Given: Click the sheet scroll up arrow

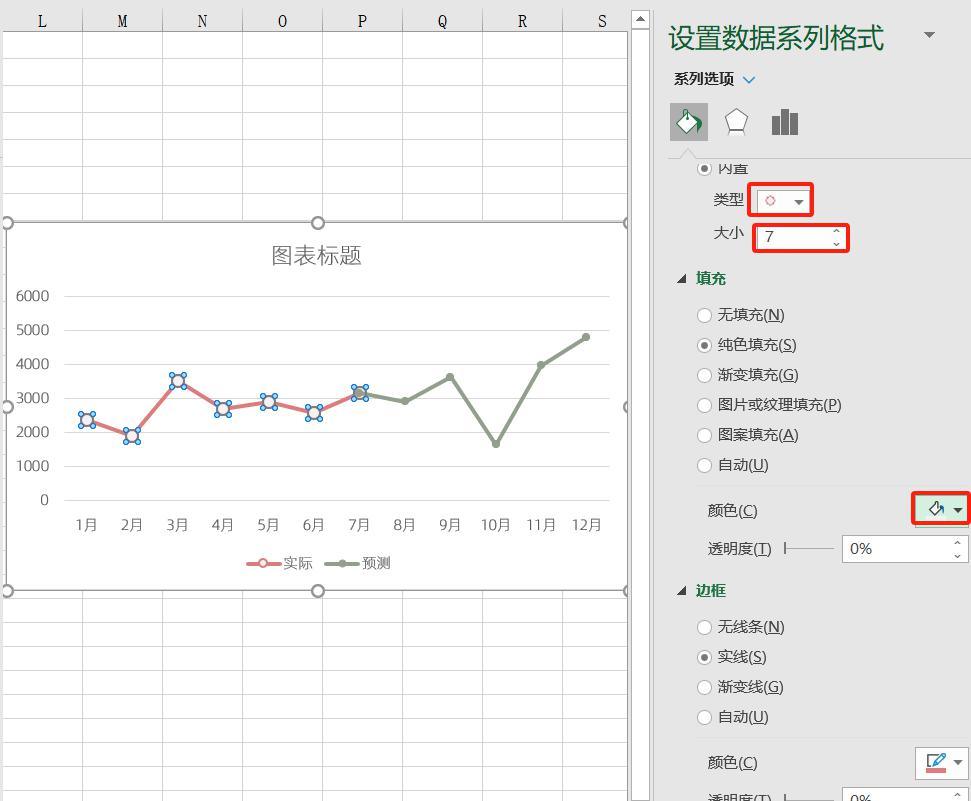Looking at the screenshot, I should (x=640, y=19).
